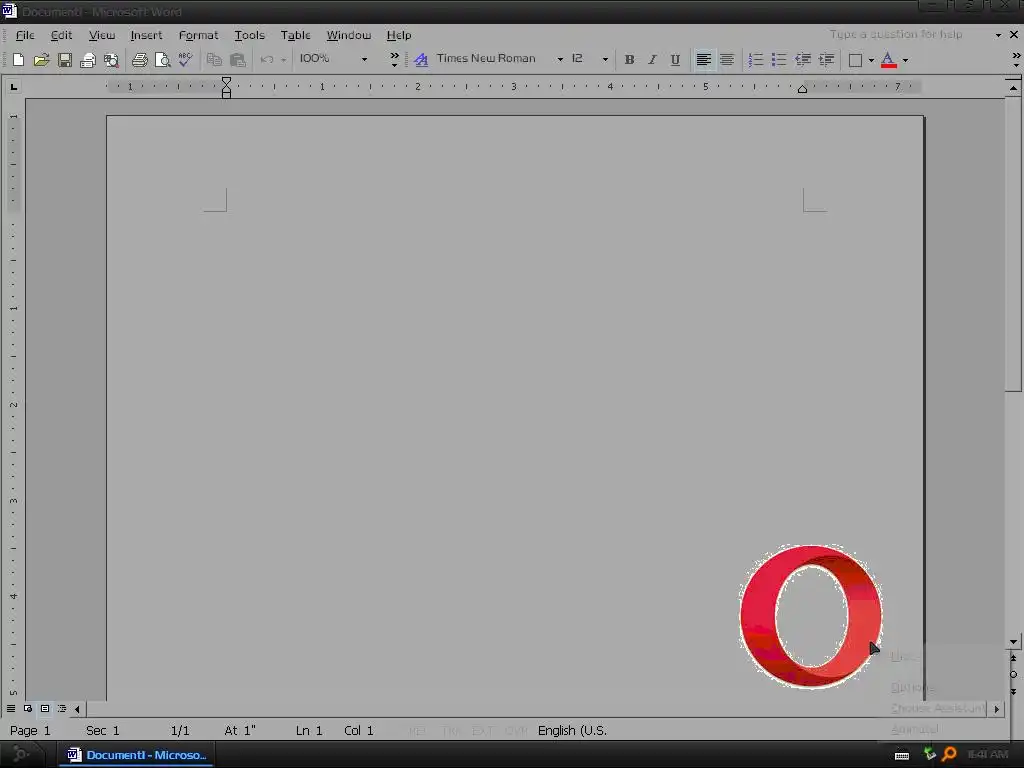
Task: Click the orange magnifier tray icon
Action: pos(950,754)
